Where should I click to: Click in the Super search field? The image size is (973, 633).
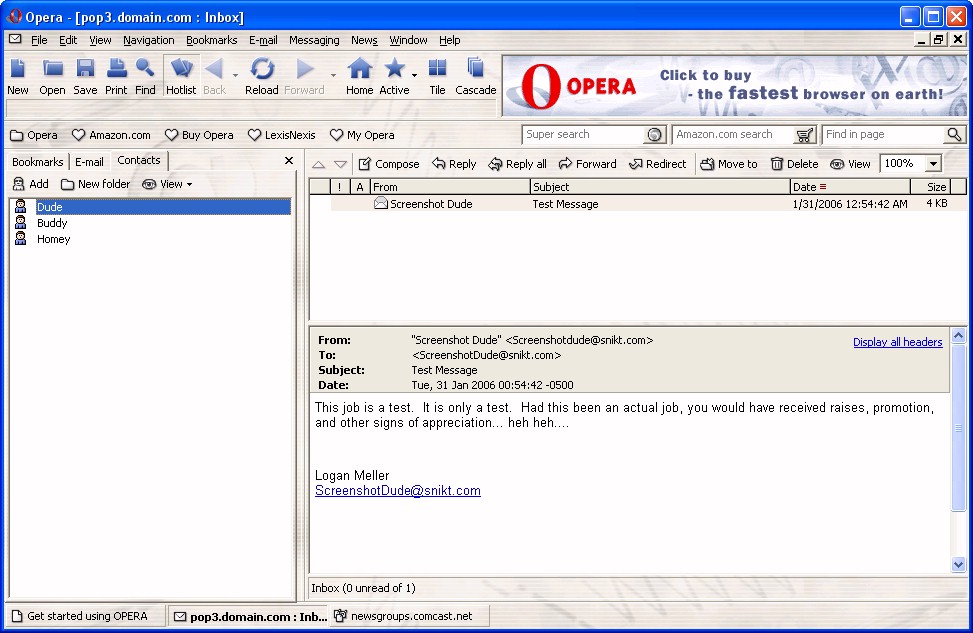coord(583,135)
